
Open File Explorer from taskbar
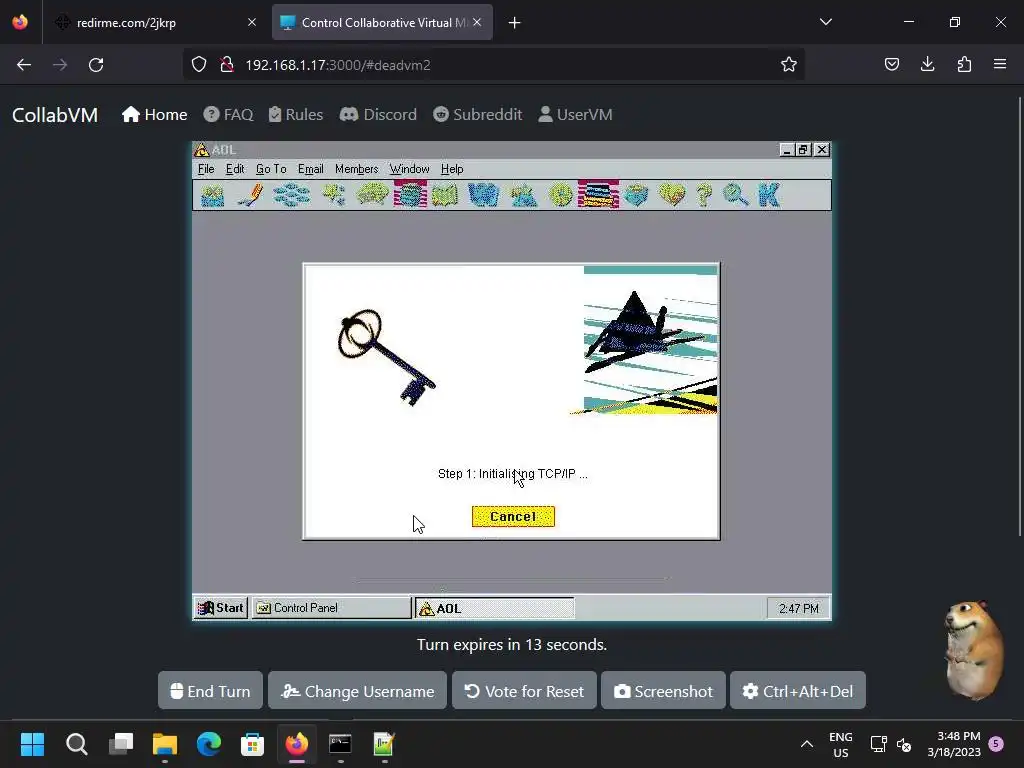pos(165,744)
